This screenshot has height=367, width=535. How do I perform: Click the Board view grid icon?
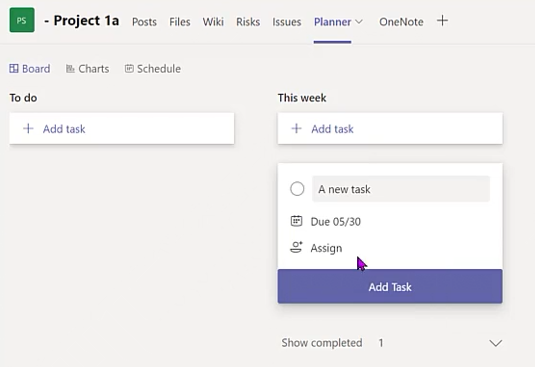(x=14, y=69)
